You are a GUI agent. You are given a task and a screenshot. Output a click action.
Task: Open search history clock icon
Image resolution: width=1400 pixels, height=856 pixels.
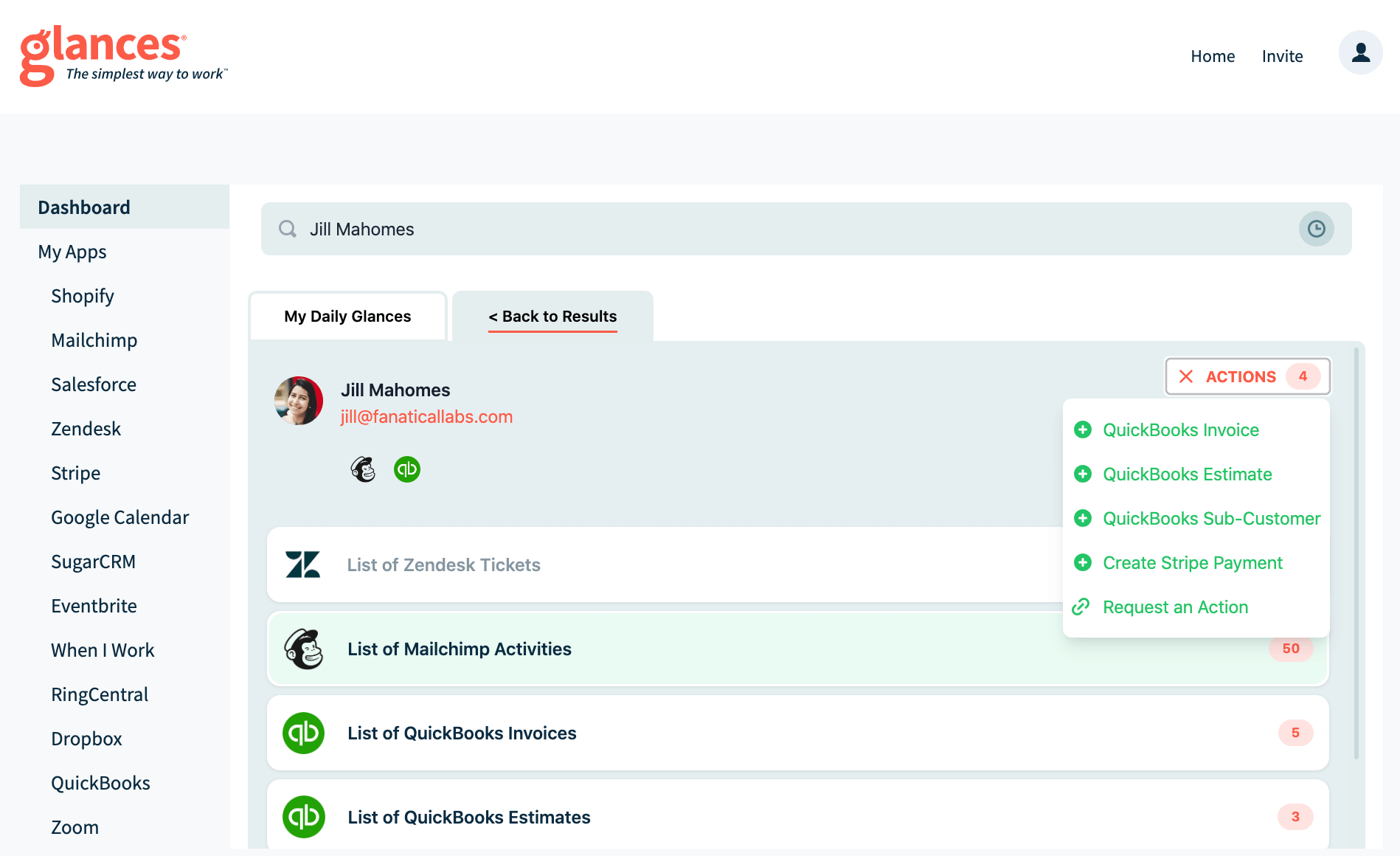1316,229
